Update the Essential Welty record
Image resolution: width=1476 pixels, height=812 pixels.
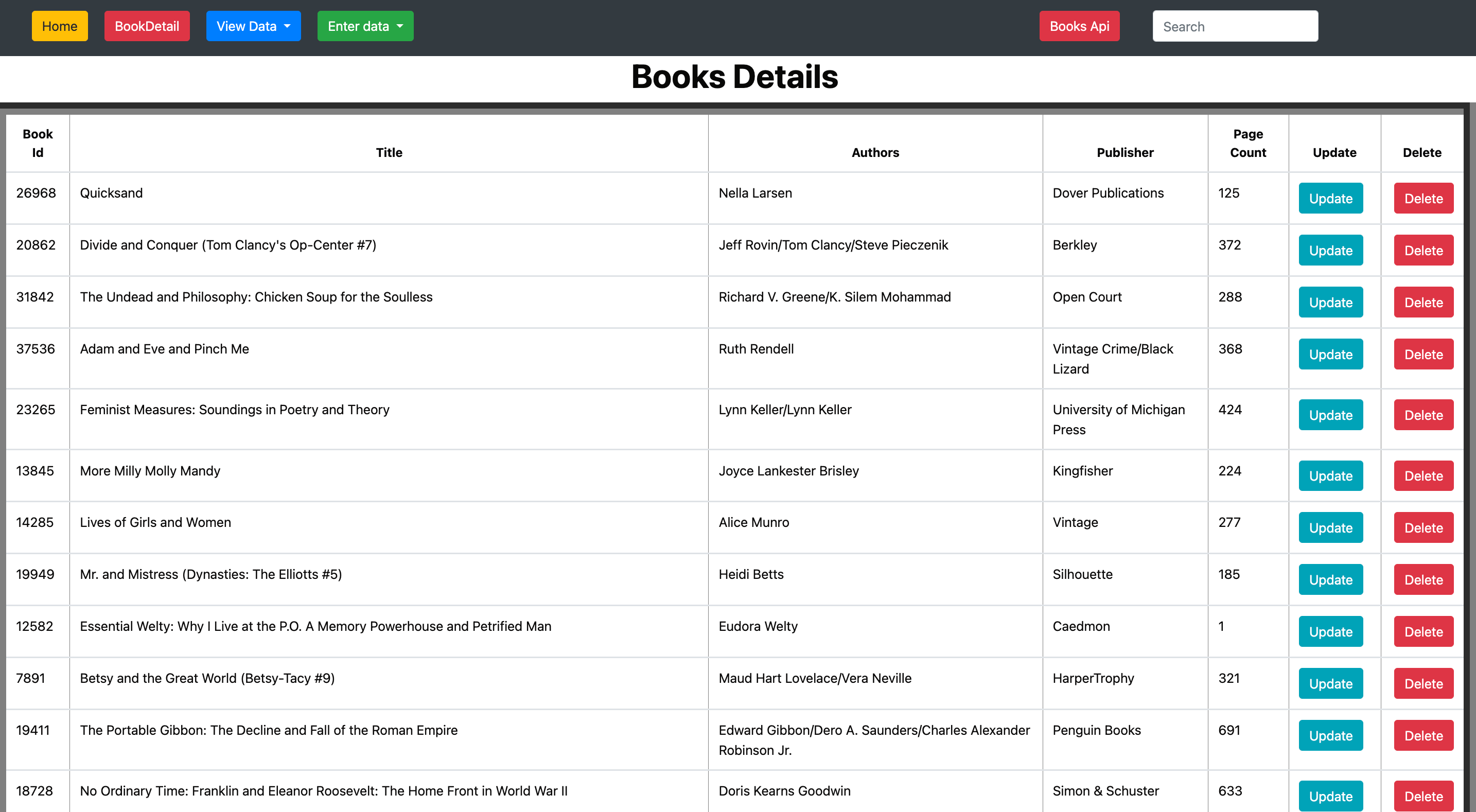[x=1330, y=631]
